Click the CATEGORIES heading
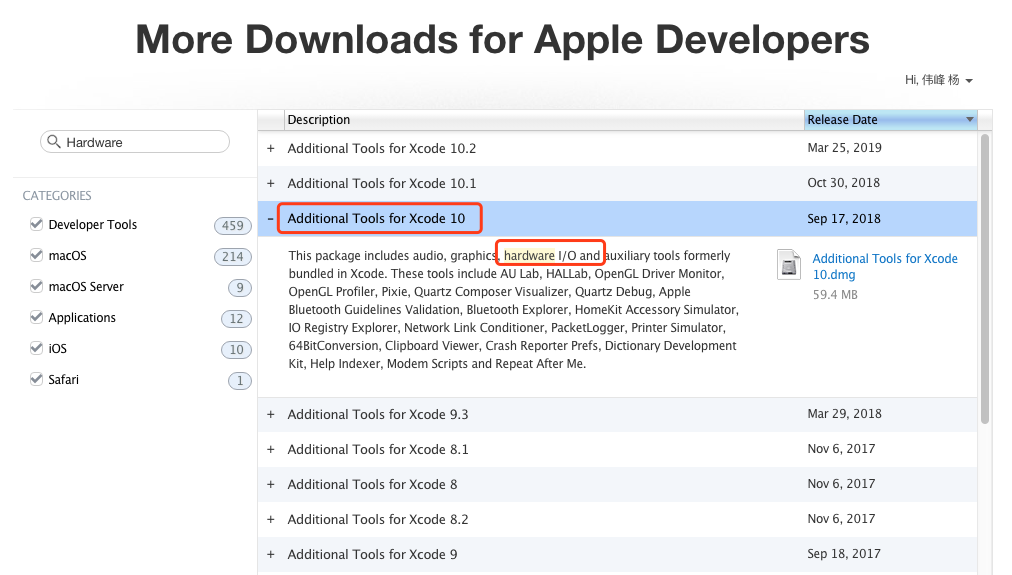Screen dimensions: 1012x575 [57, 196]
